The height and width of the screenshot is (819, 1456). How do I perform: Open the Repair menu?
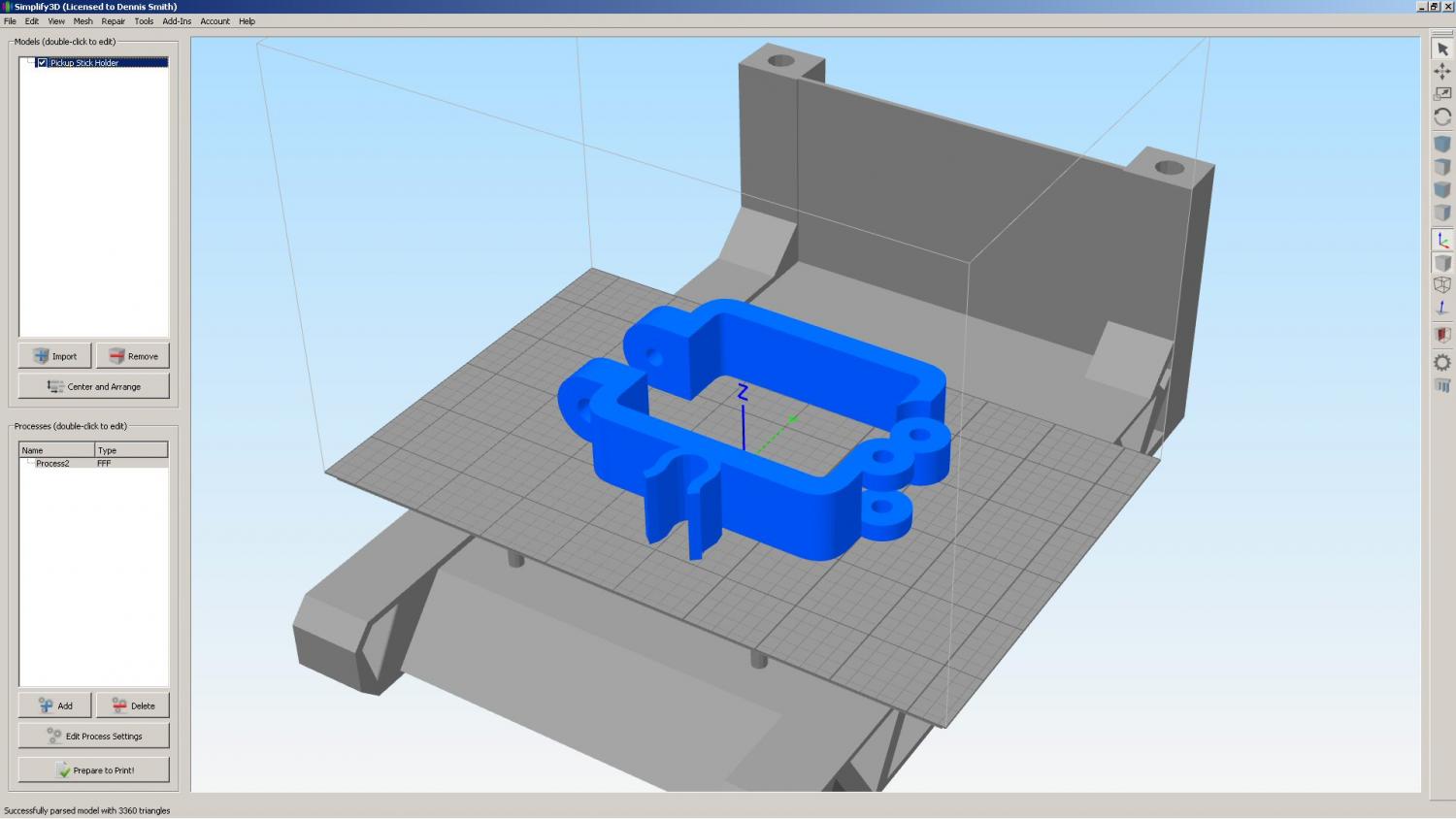pyautogui.click(x=114, y=21)
